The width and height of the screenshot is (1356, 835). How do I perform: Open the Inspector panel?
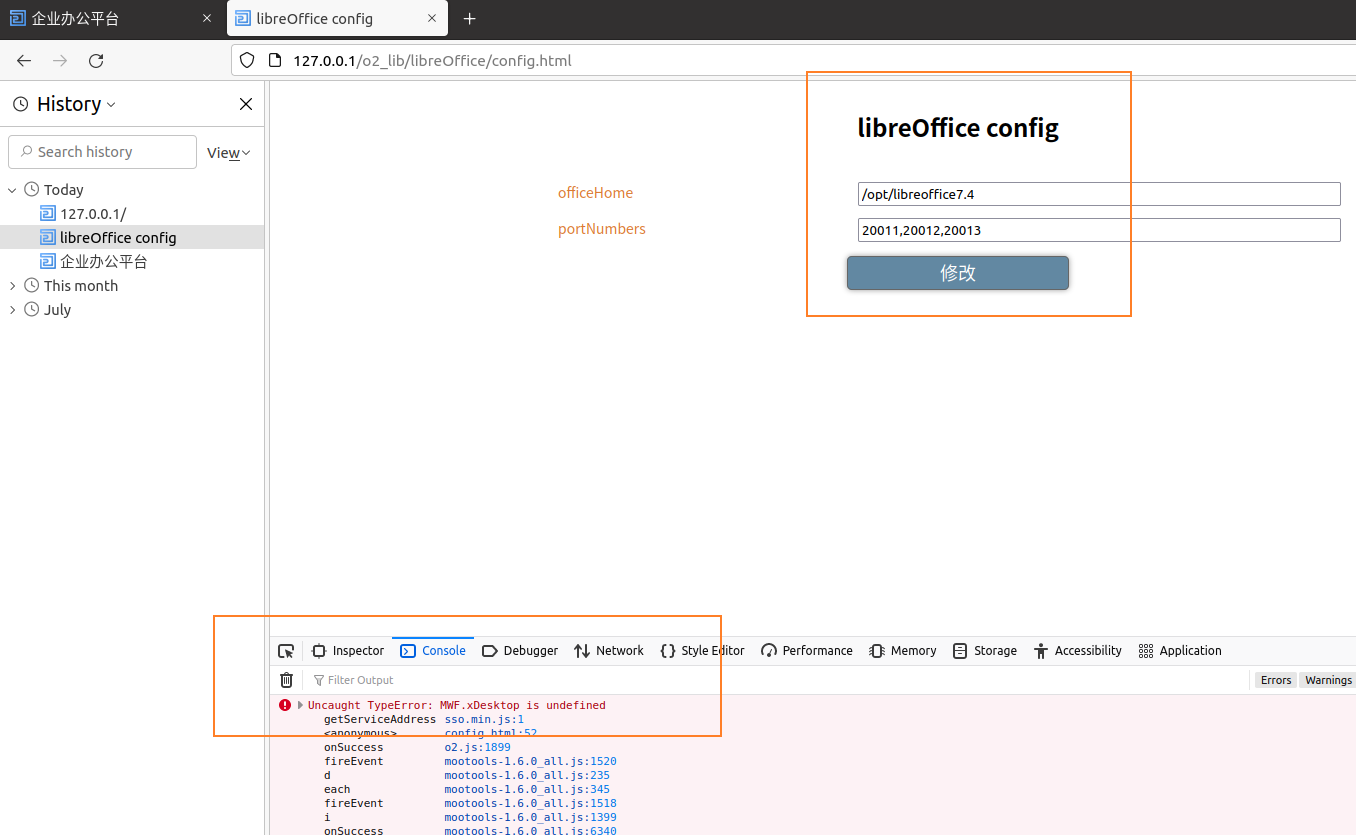(348, 651)
